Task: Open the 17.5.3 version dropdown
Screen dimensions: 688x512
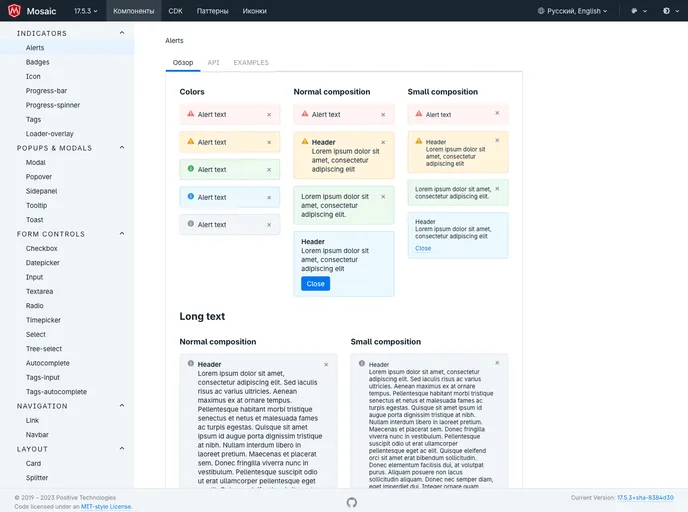Action: pos(85,11)
